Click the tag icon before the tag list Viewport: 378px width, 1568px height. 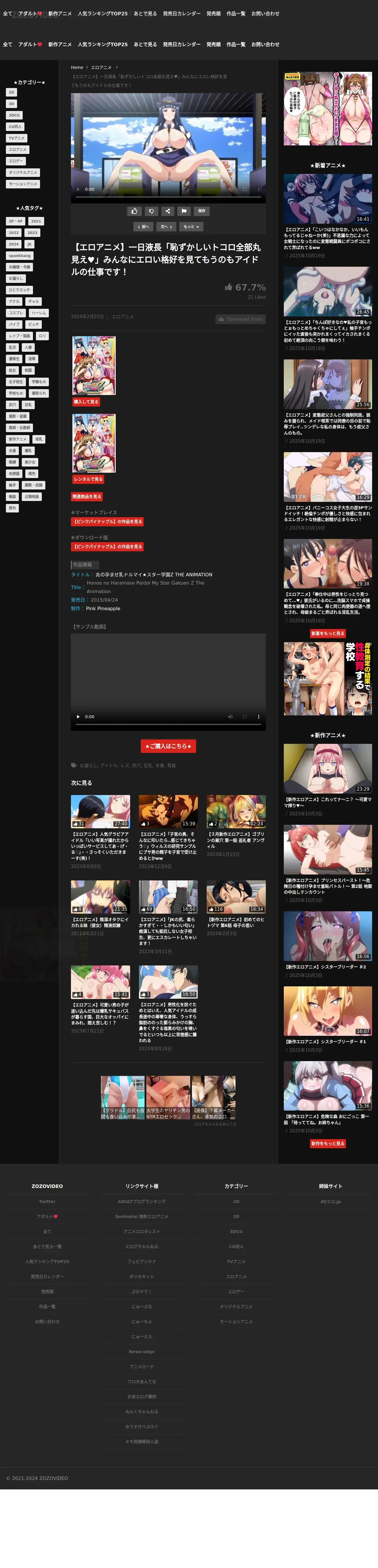coord(74,766)
